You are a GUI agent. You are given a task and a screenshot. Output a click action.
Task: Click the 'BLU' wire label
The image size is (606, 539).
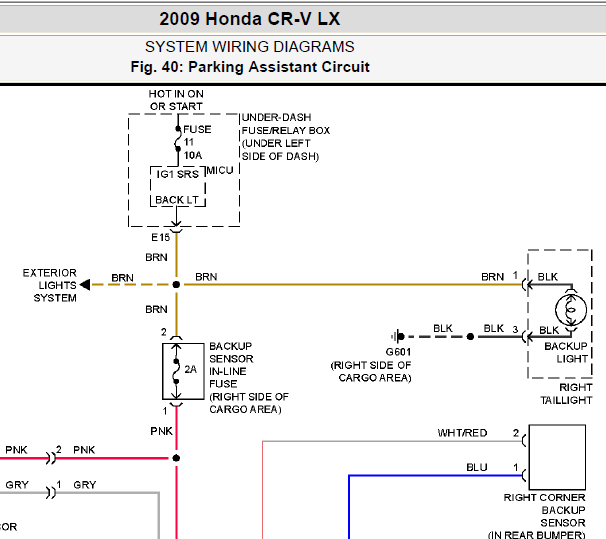[477, 467]
